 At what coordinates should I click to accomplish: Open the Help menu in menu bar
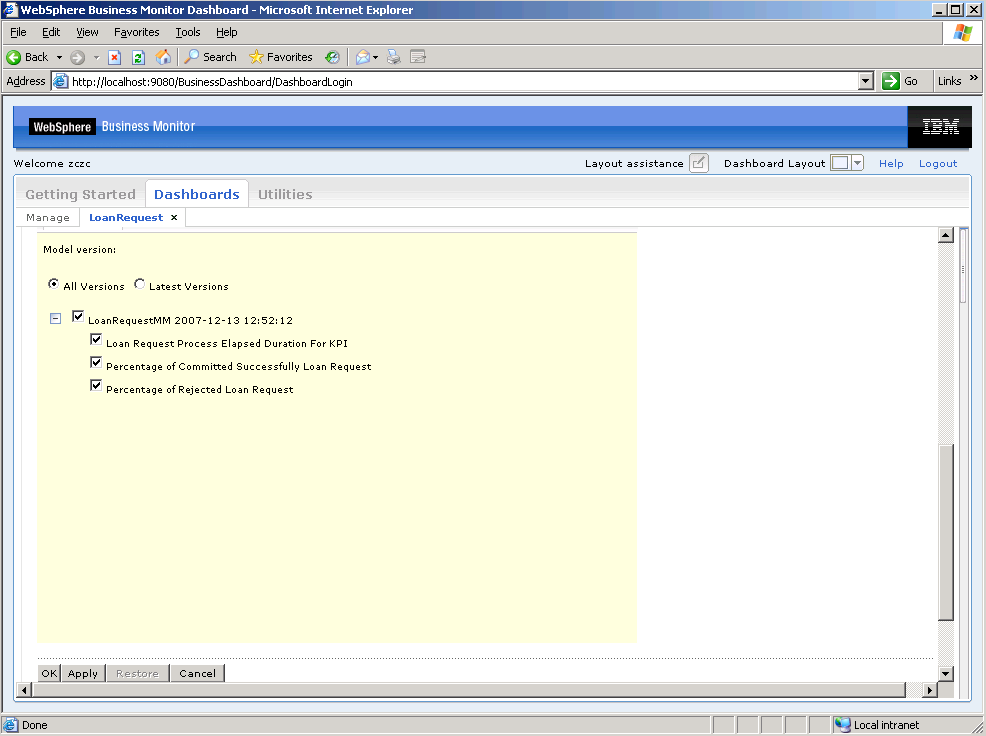click(226, 32)
